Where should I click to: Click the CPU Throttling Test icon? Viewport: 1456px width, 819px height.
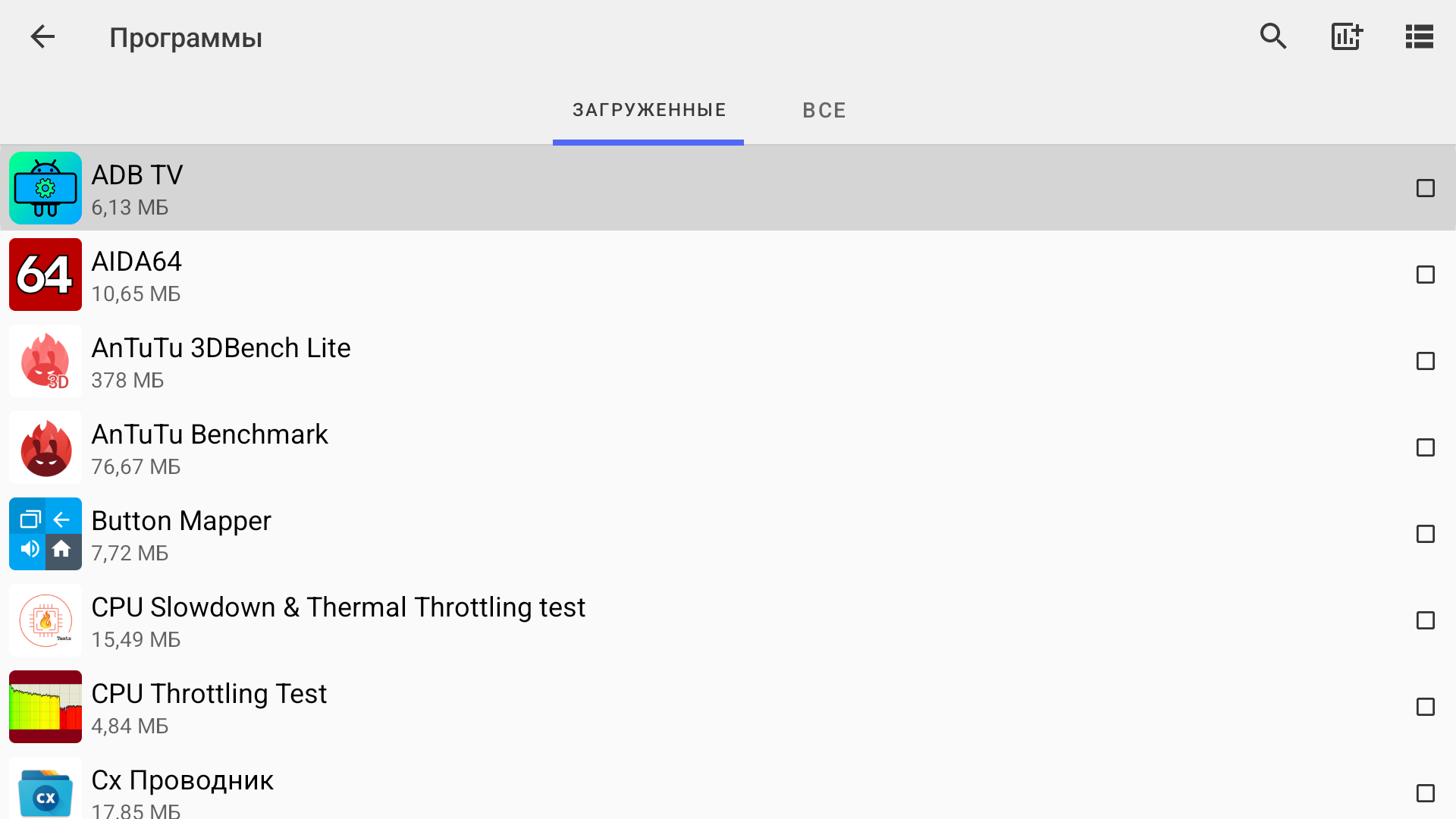45,707
